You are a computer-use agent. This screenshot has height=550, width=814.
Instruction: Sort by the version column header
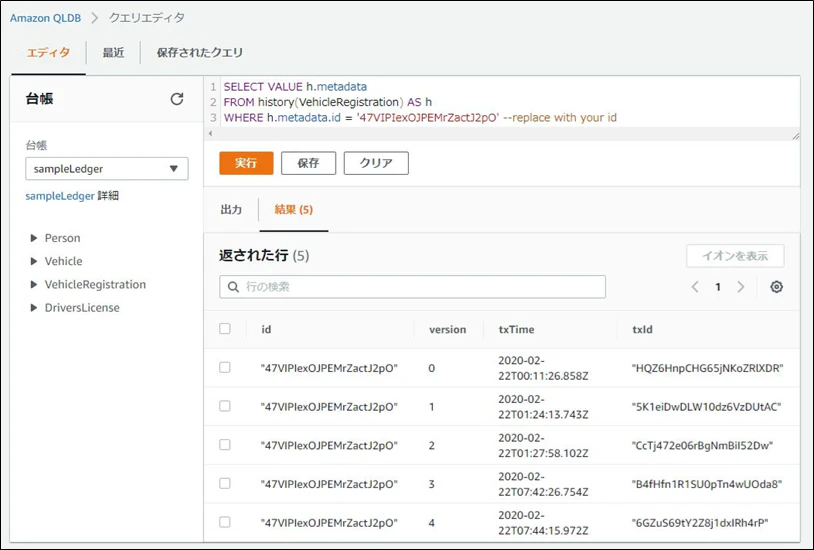447,329
